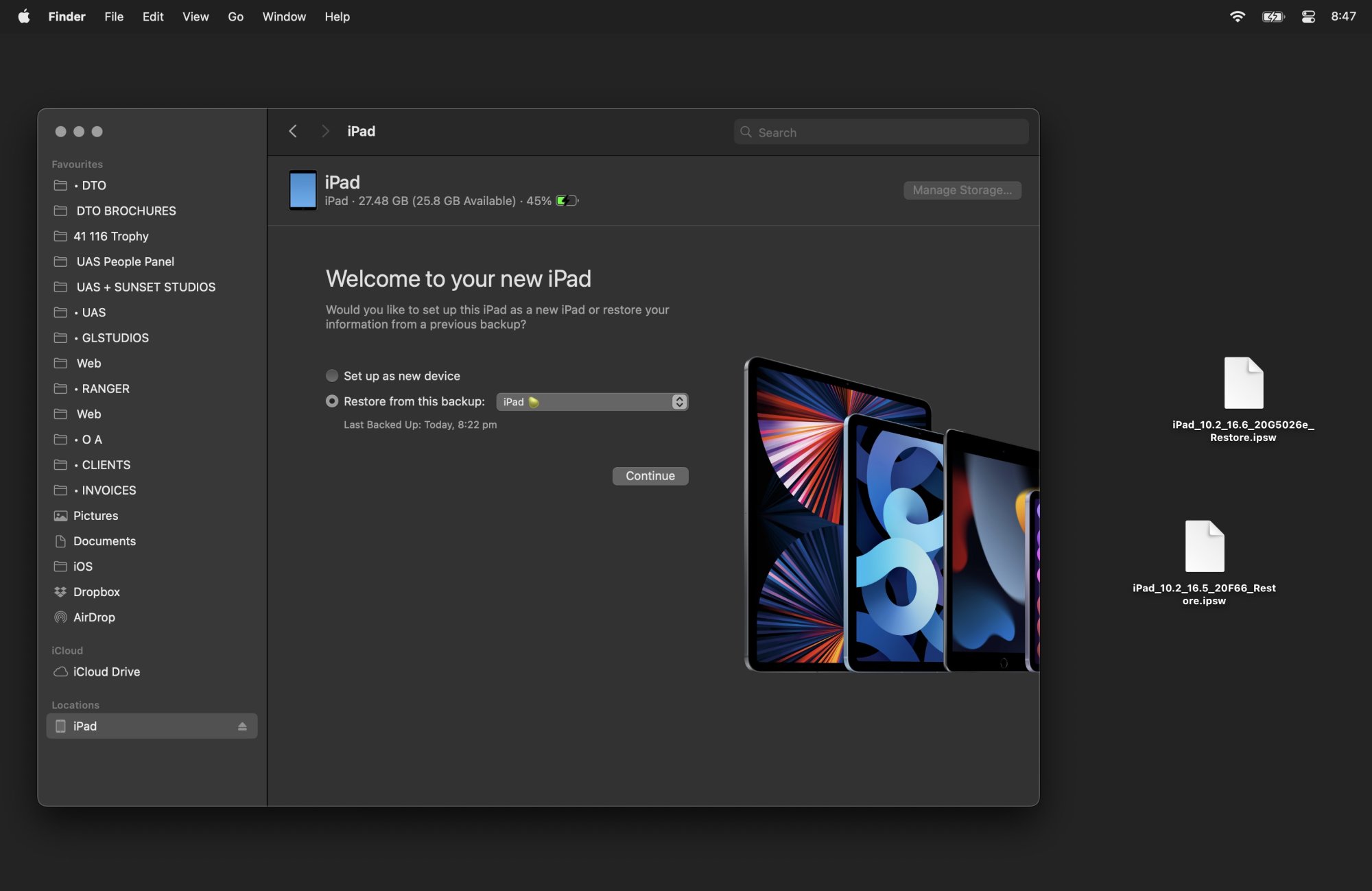Click the 27.48 GB storage info text

pyautogui.click(x=437, y=201)
